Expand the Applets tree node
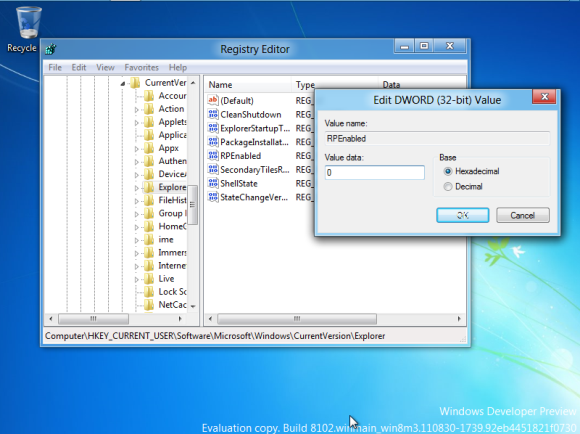This screenshot has height=434, width=580. click(136, 122)
